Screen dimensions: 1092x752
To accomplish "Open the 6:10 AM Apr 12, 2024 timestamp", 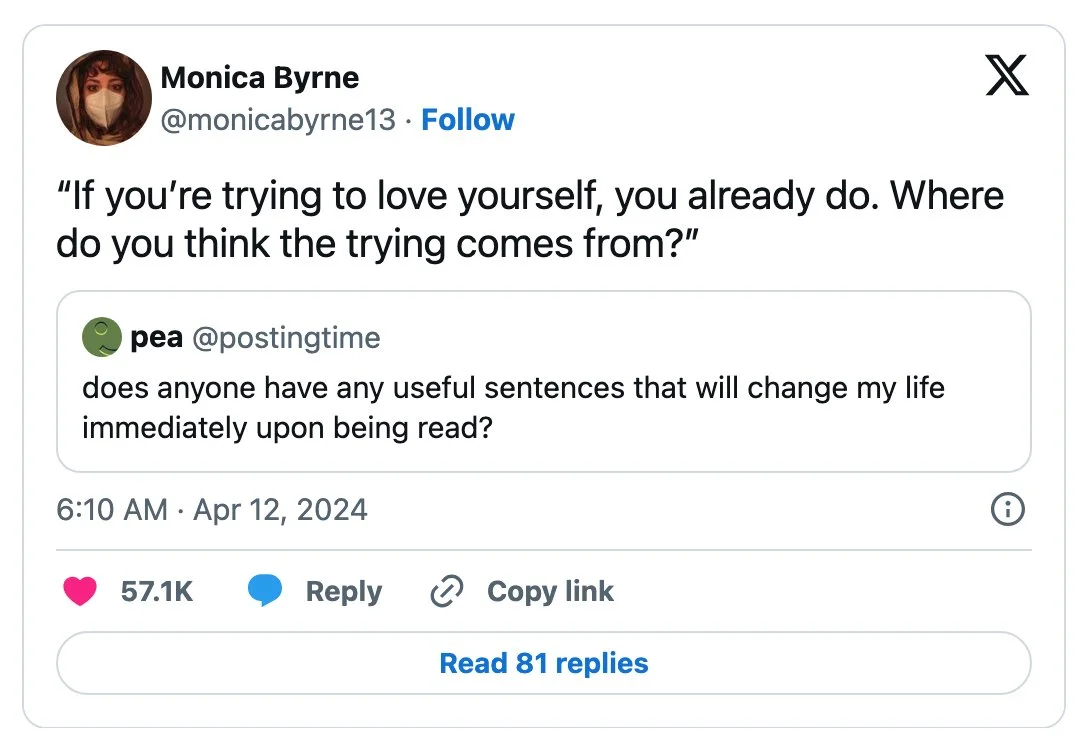I will 212,510.
